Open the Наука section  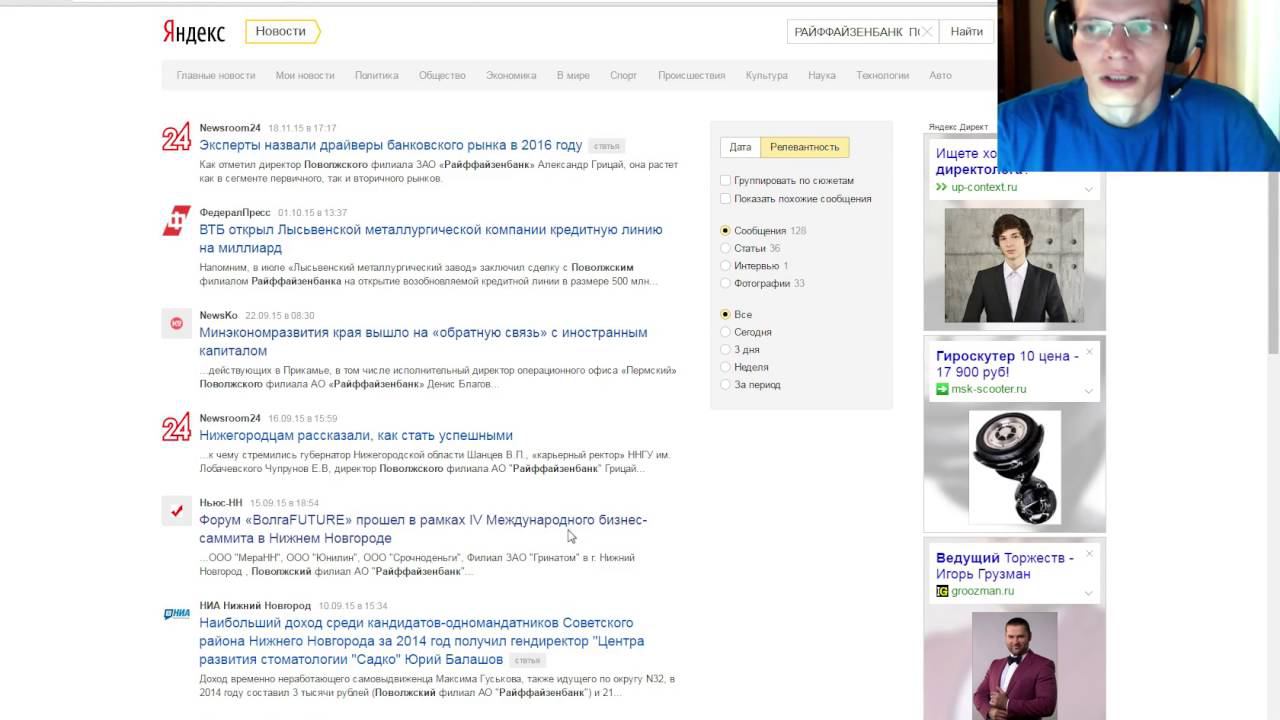click(822, 75)
